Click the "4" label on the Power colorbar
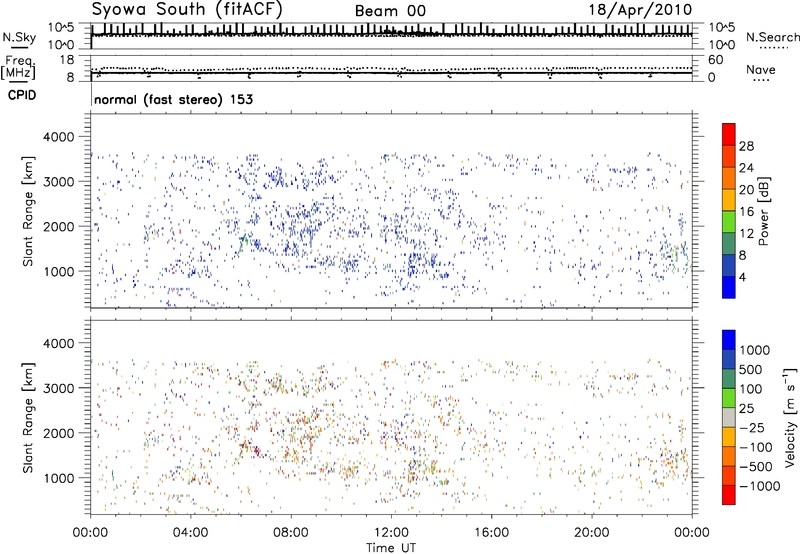Viewport: 800px width, 554px height. point(742,278)
